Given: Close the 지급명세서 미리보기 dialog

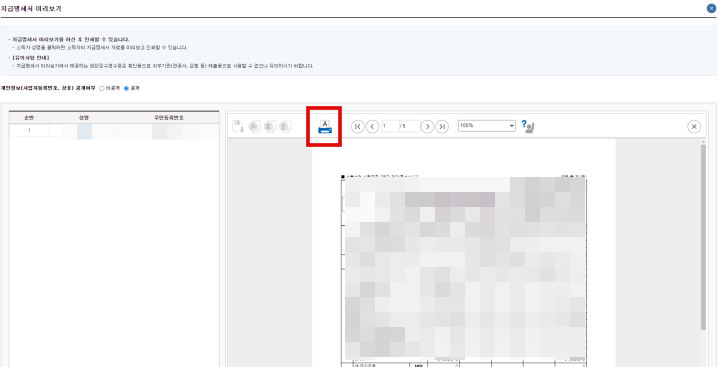Looking at the screenshot, I should tap(712, 8).
